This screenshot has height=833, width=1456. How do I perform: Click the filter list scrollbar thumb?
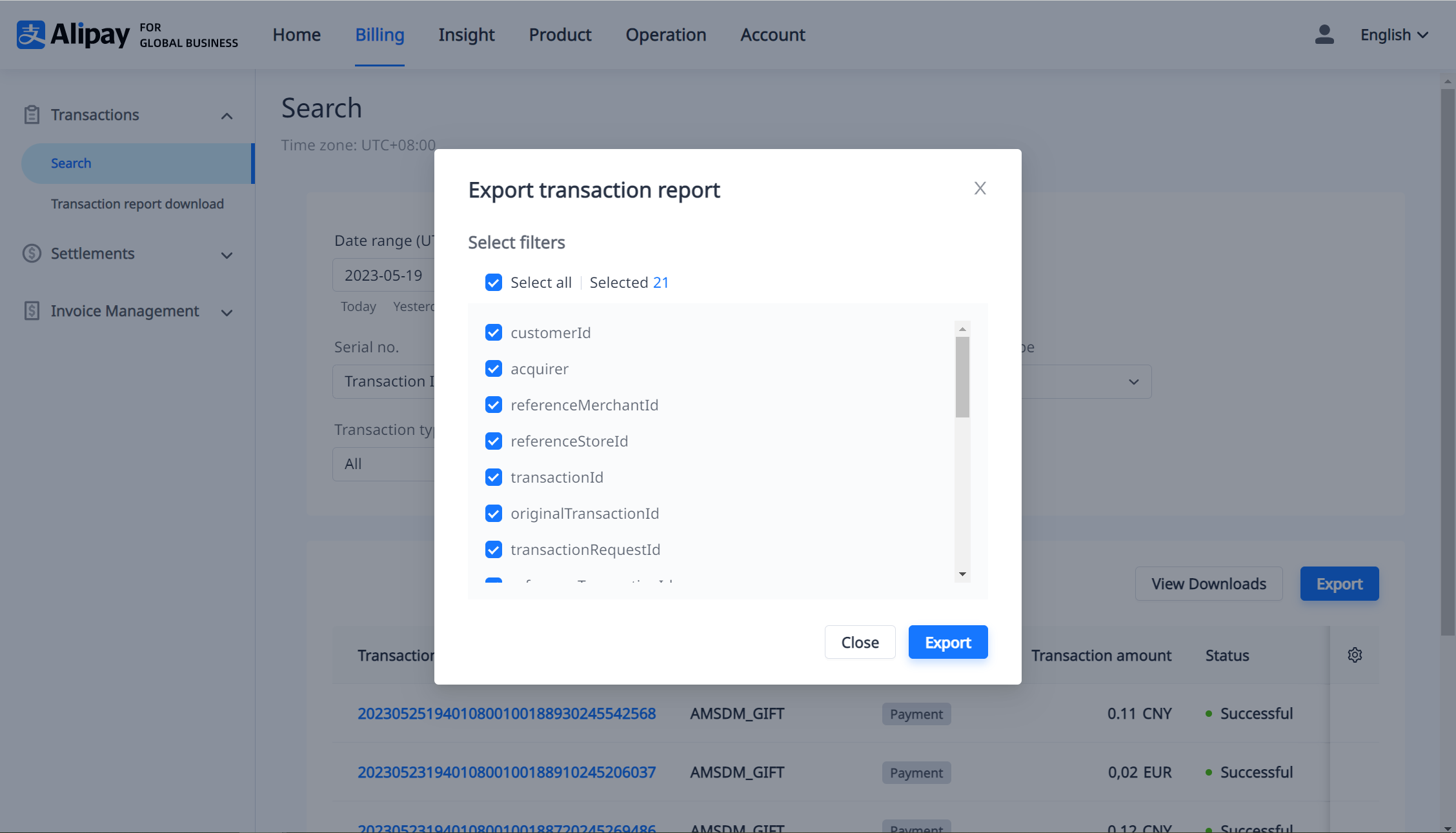(x=962, y=377)
